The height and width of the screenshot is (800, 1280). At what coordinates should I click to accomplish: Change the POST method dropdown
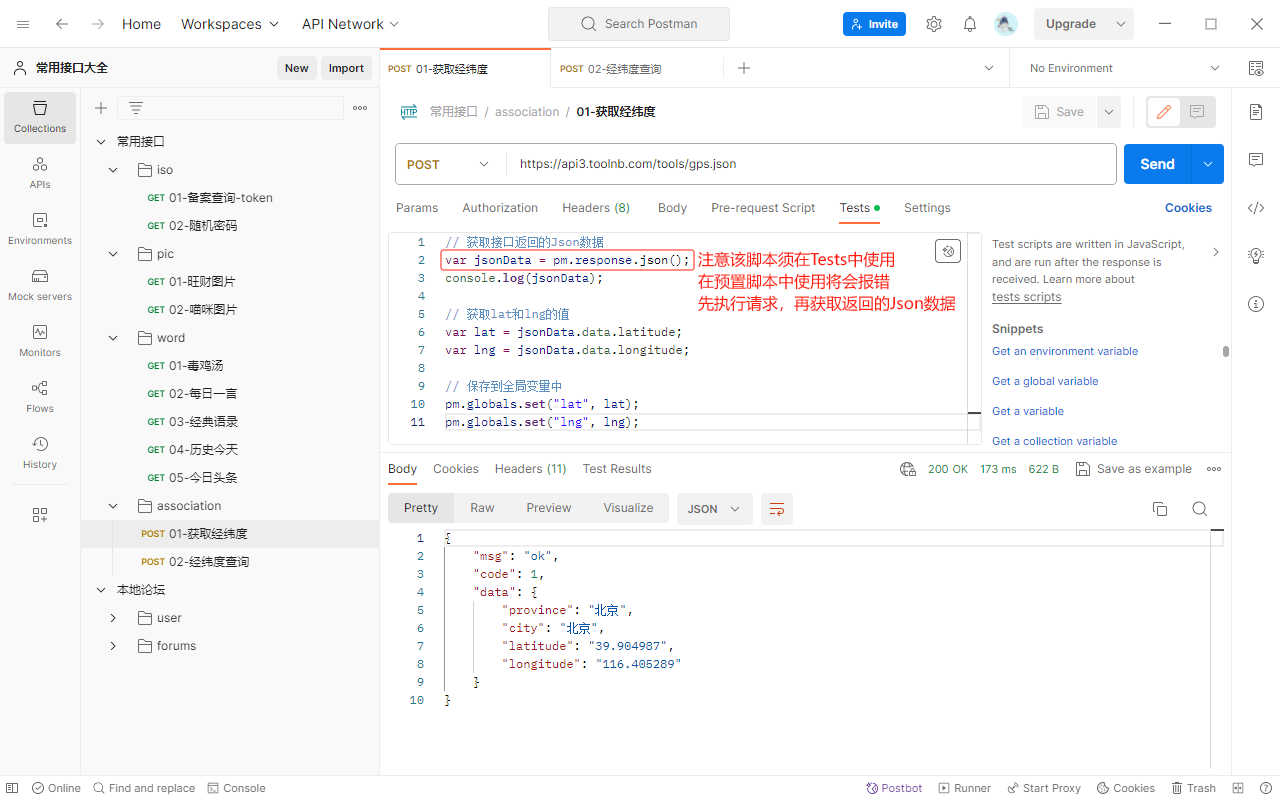[448, 164]
